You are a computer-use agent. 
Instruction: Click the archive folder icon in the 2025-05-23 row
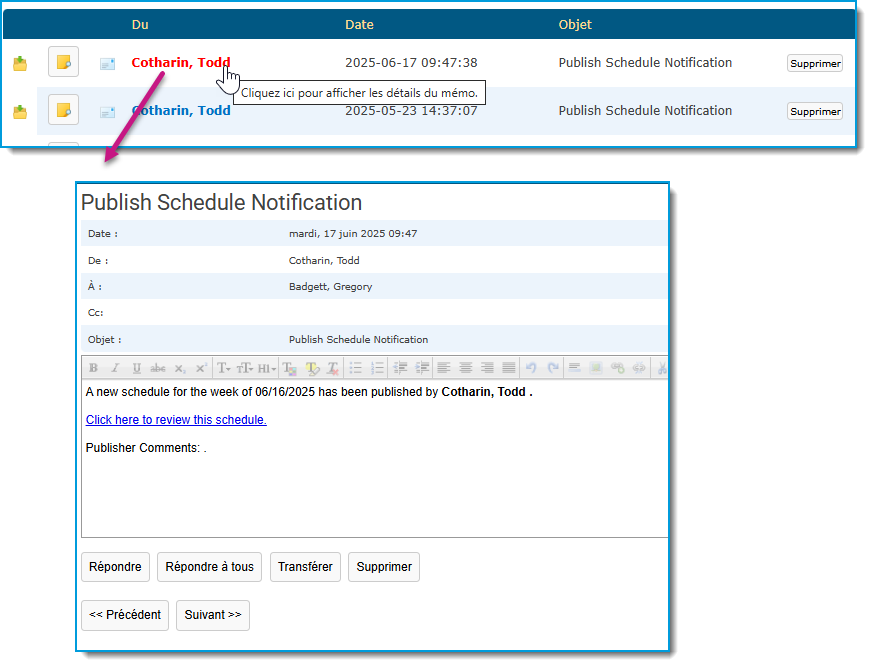(x=20, y=112)
